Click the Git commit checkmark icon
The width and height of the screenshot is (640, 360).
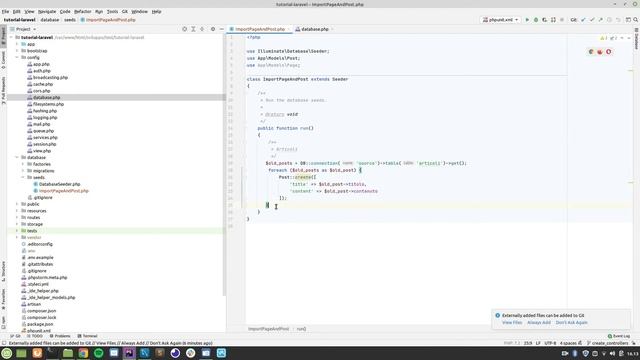(x=592, y=20)
